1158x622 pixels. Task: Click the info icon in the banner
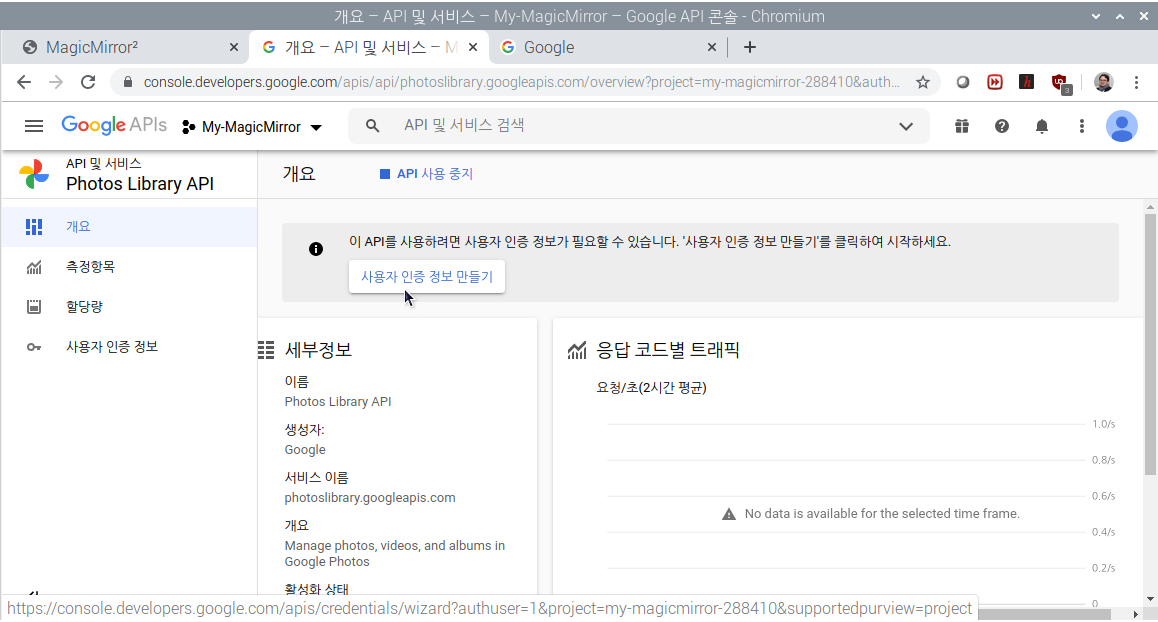(x=316, y=249)
